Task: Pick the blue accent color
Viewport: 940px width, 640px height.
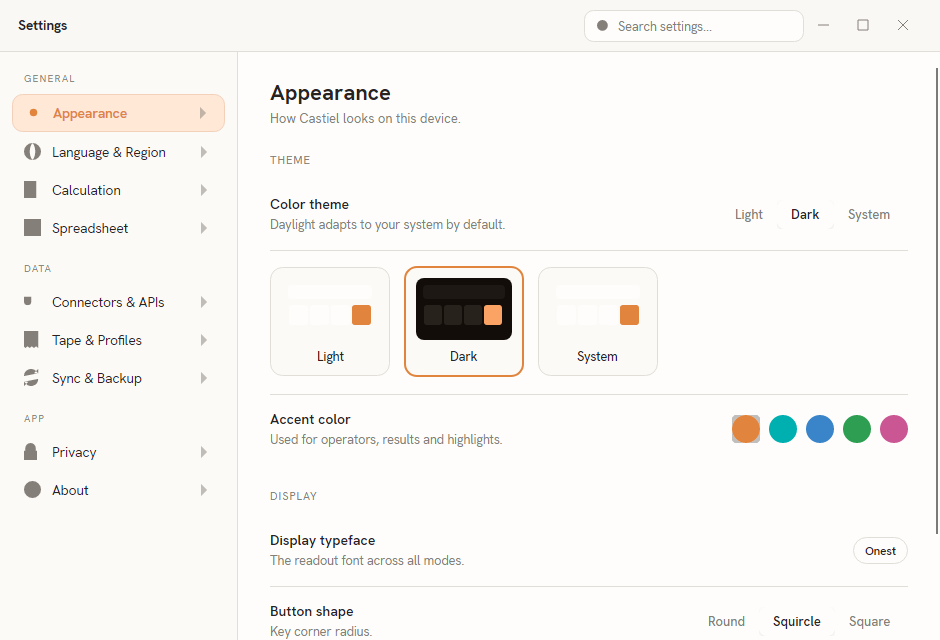Action: [x=820, y=429]
